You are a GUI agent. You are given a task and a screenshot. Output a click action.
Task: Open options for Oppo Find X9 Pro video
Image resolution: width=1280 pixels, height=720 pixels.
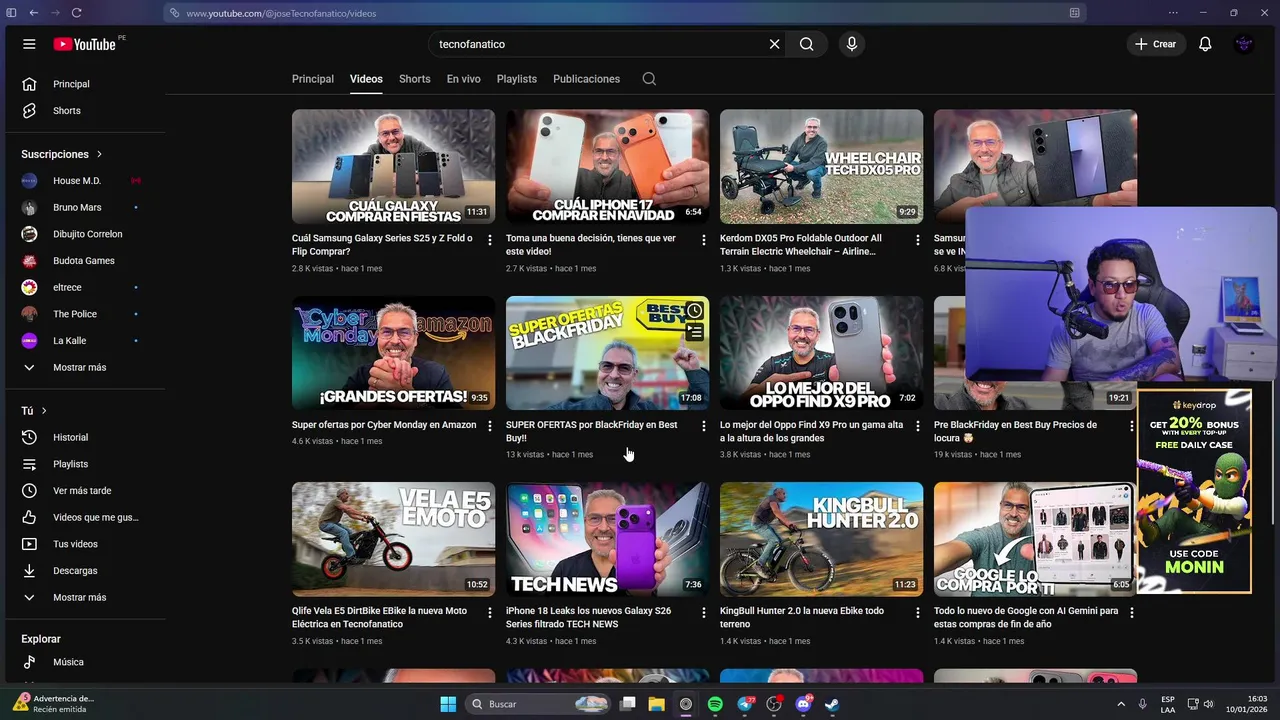[917, 426]
